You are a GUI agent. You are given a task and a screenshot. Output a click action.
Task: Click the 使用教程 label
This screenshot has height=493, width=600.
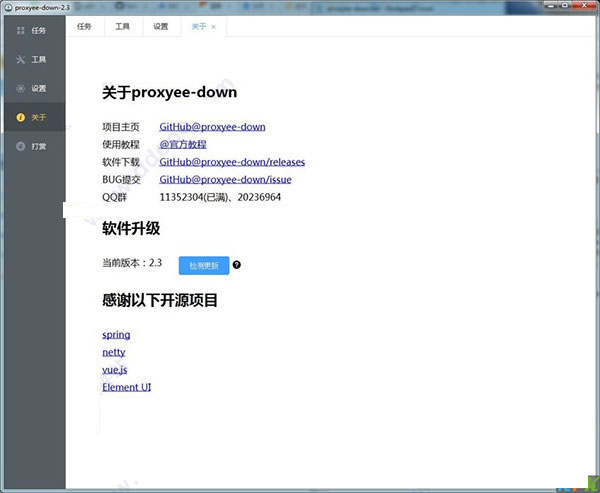pos(121,144)
